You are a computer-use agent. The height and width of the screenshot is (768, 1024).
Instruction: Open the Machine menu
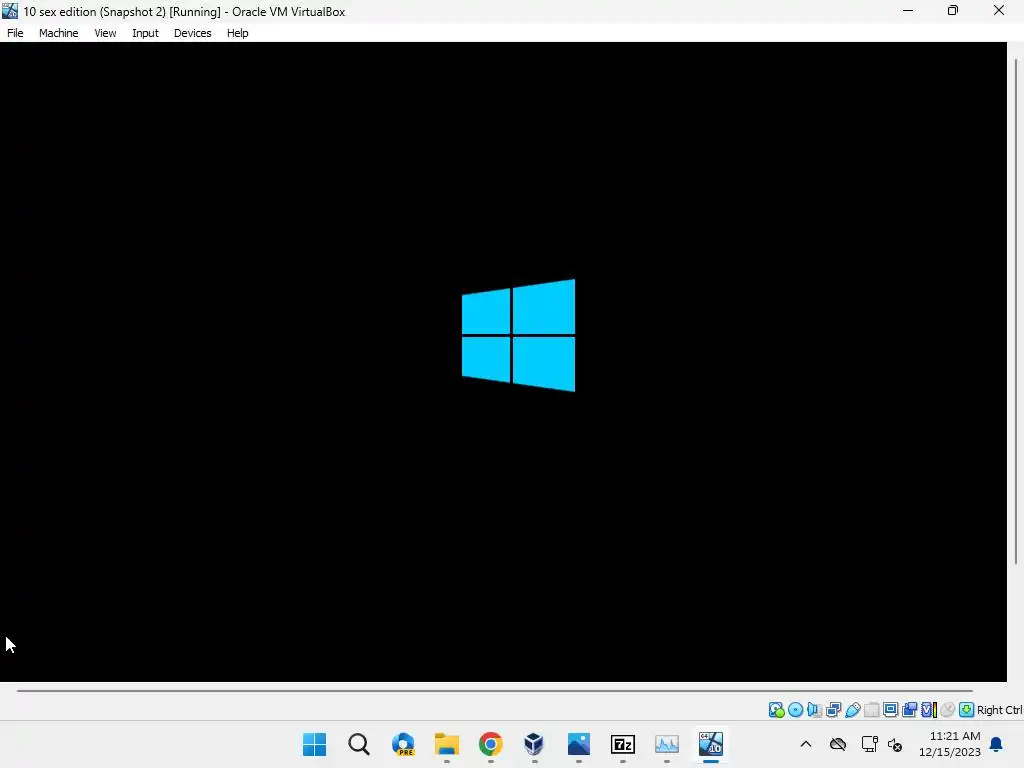58,33
